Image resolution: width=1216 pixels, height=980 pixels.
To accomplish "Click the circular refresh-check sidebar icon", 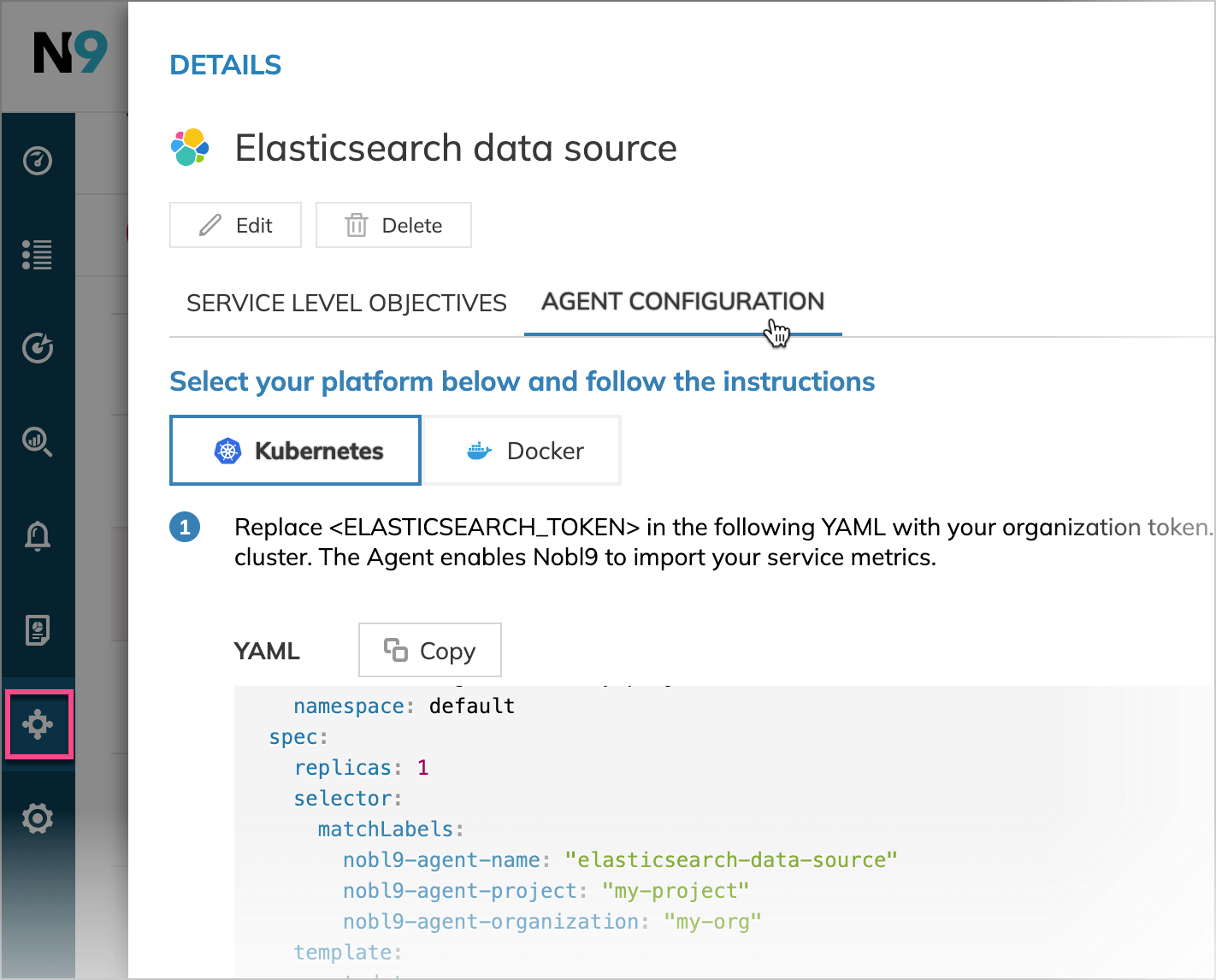I will coord(38,348).
